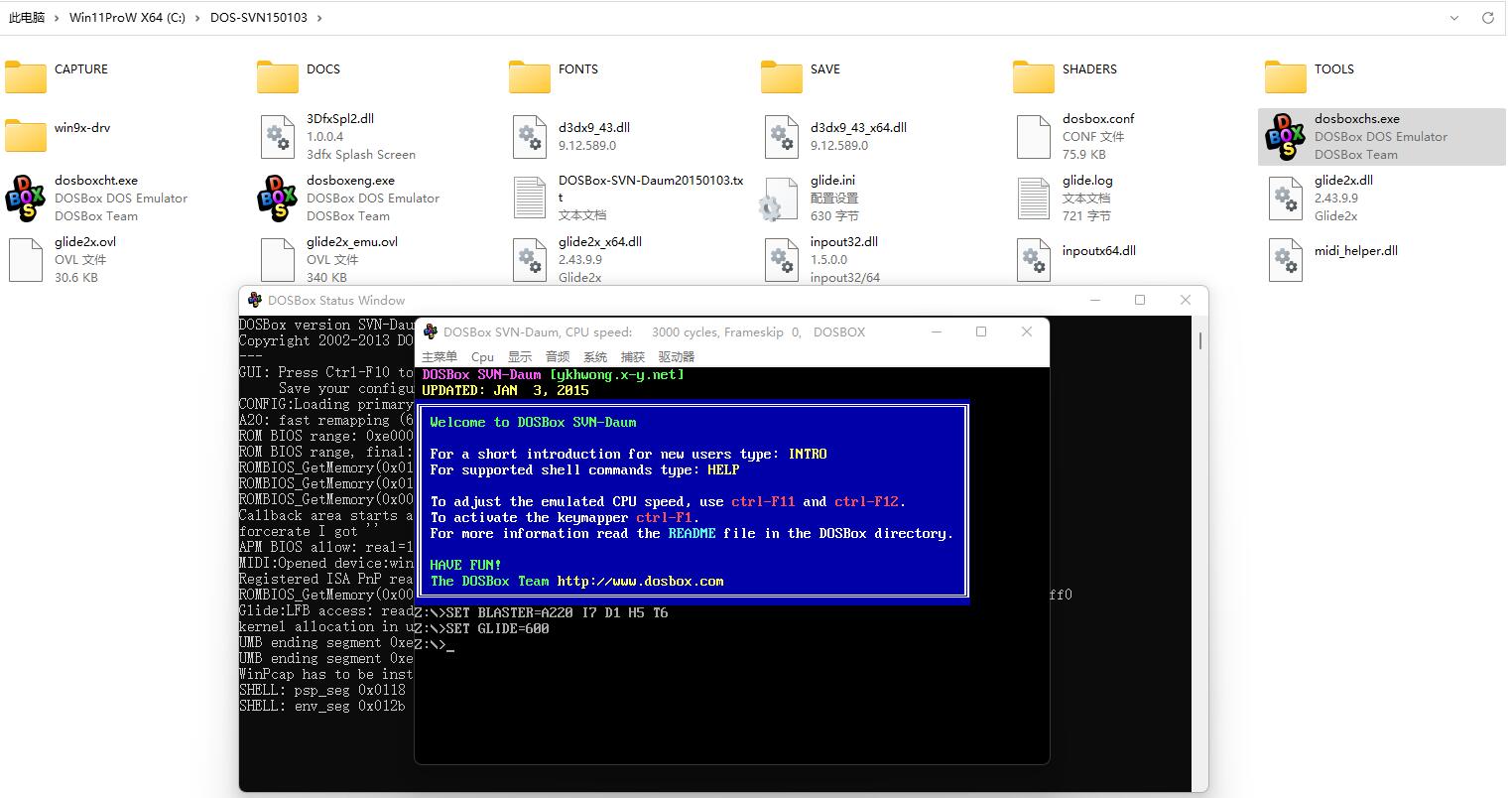Select the glide2x.dll gear icon
This screenshot has width=1512, height=798.
pyautogui.click(x=1285, y=198)
